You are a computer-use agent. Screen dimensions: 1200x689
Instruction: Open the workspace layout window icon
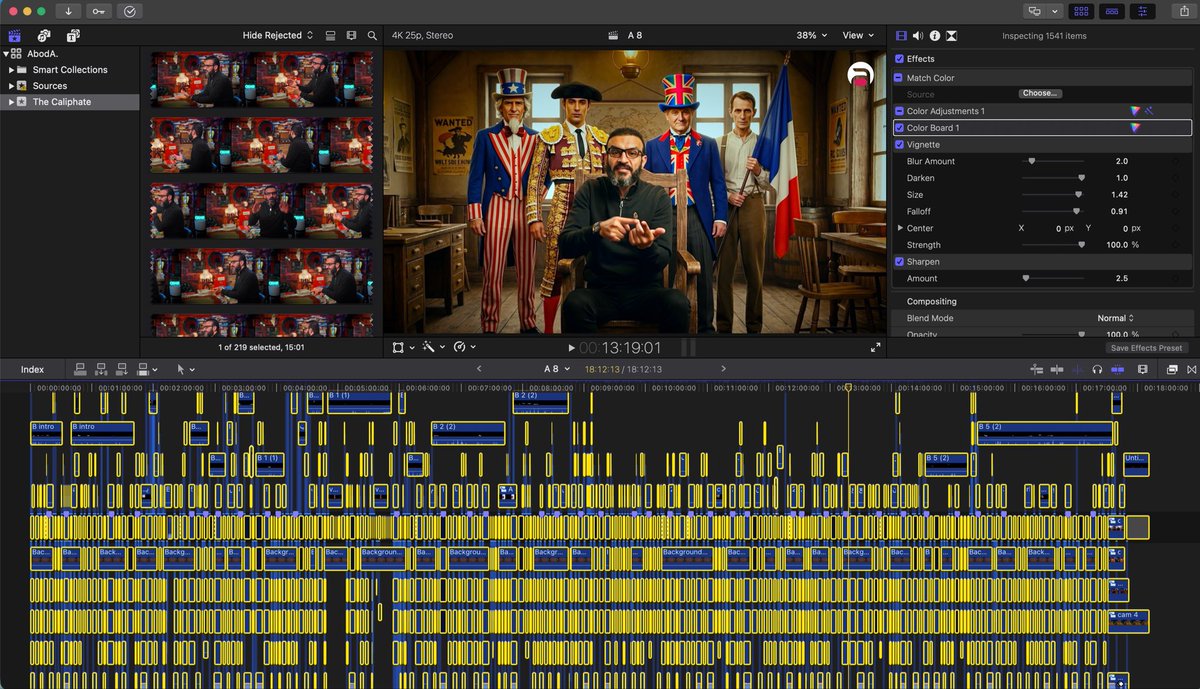click(x=1034, y=11)
